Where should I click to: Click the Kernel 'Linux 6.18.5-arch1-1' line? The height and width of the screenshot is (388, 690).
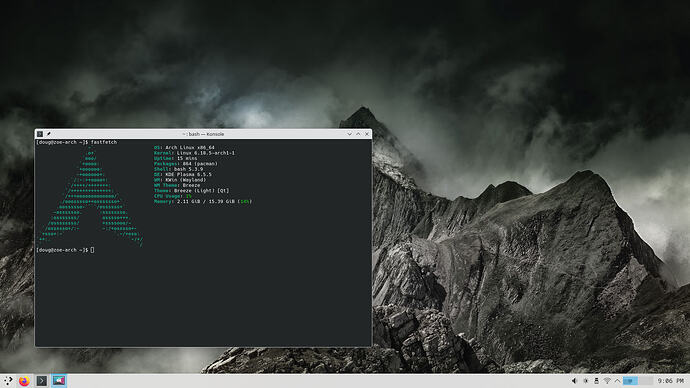coord(194,153)
